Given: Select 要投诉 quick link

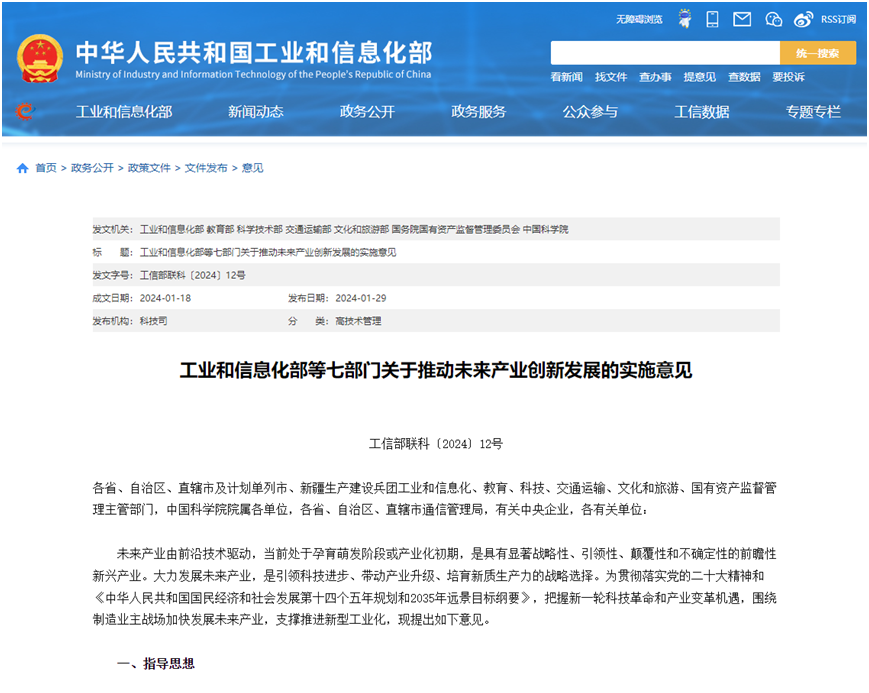Looking at the screenshot, I should pyautogui.click(x=788, y=77).
